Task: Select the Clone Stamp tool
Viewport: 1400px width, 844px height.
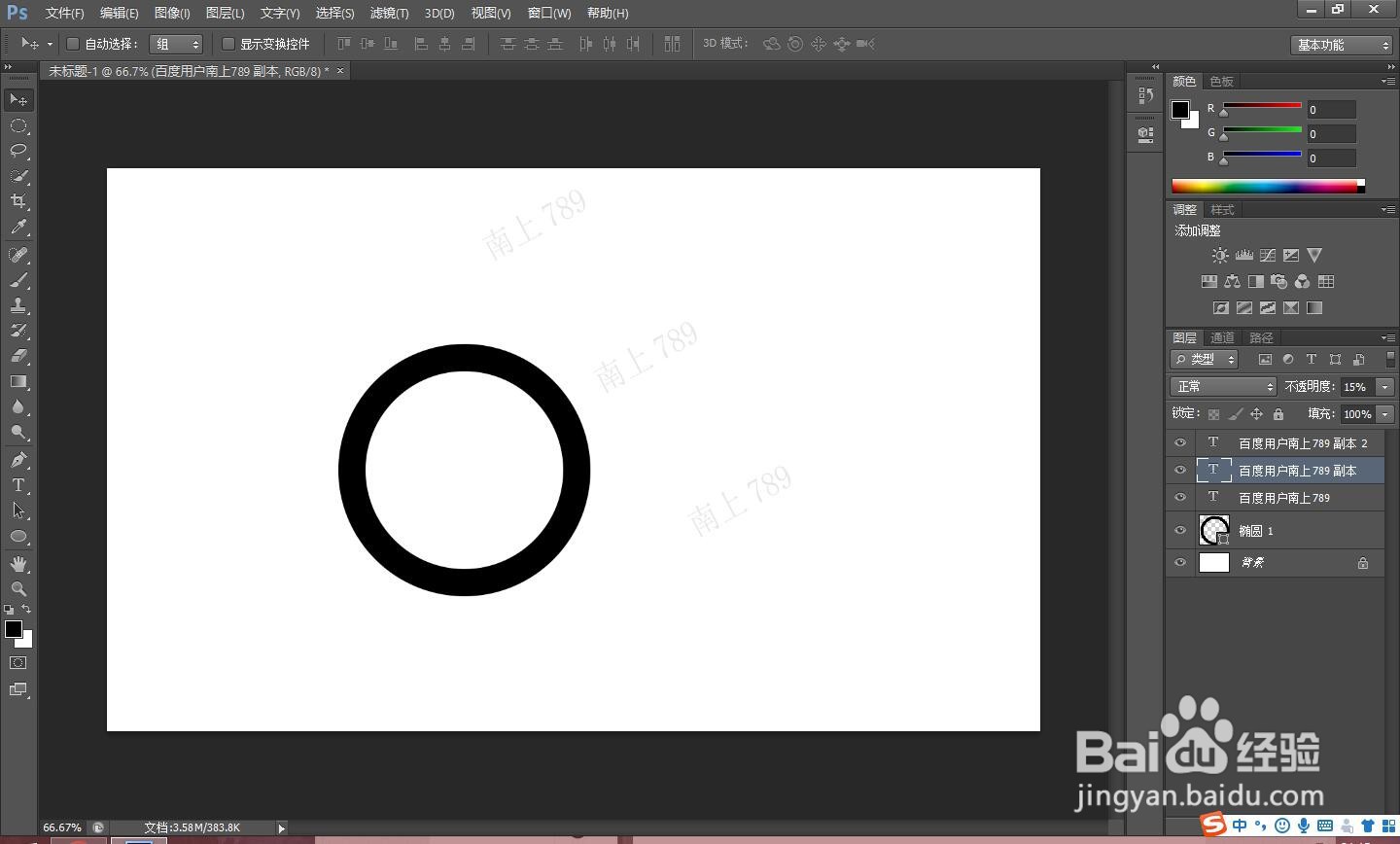Action: click(18, 305)
